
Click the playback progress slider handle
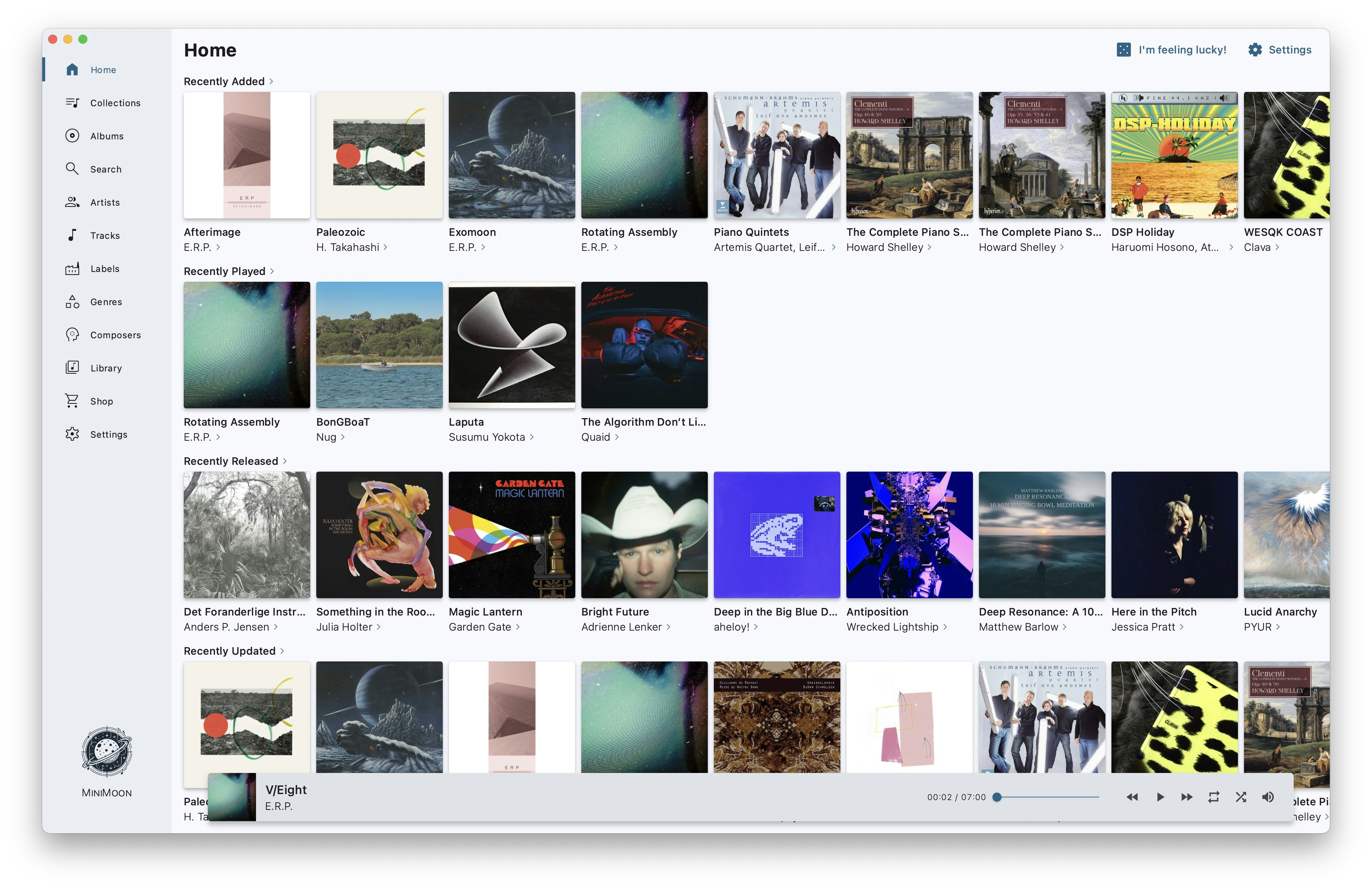(x=997, y=797)
